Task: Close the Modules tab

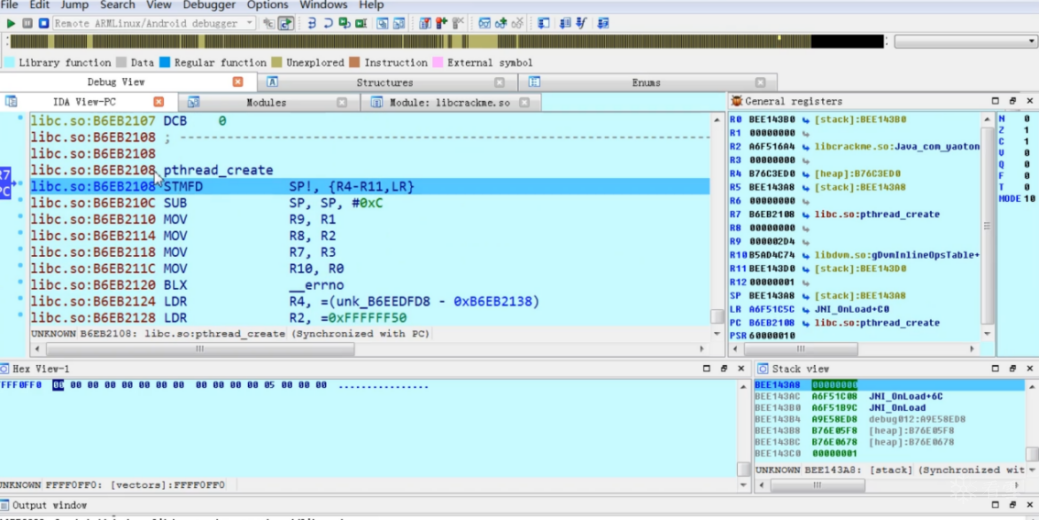Action: point(342,103)
